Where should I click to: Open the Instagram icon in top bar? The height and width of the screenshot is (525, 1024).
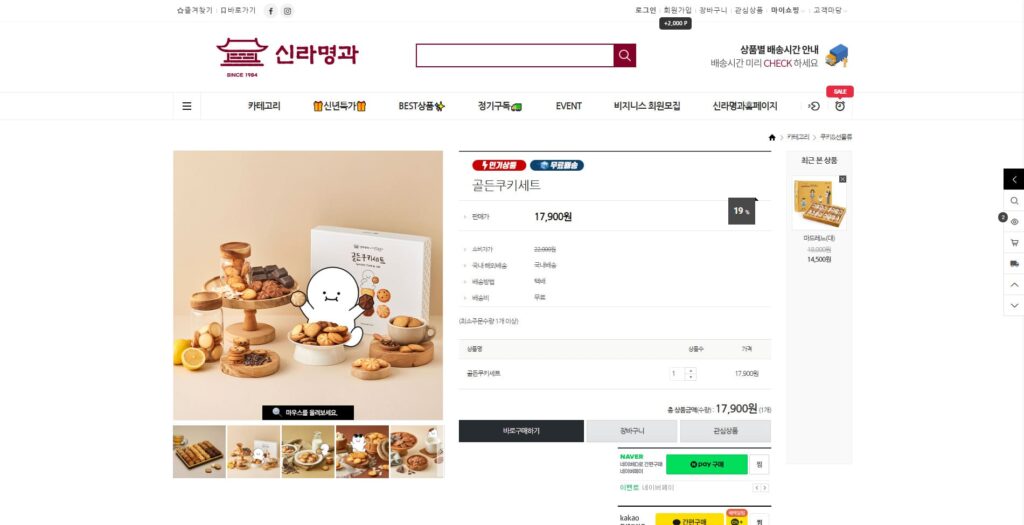(287, 10)
